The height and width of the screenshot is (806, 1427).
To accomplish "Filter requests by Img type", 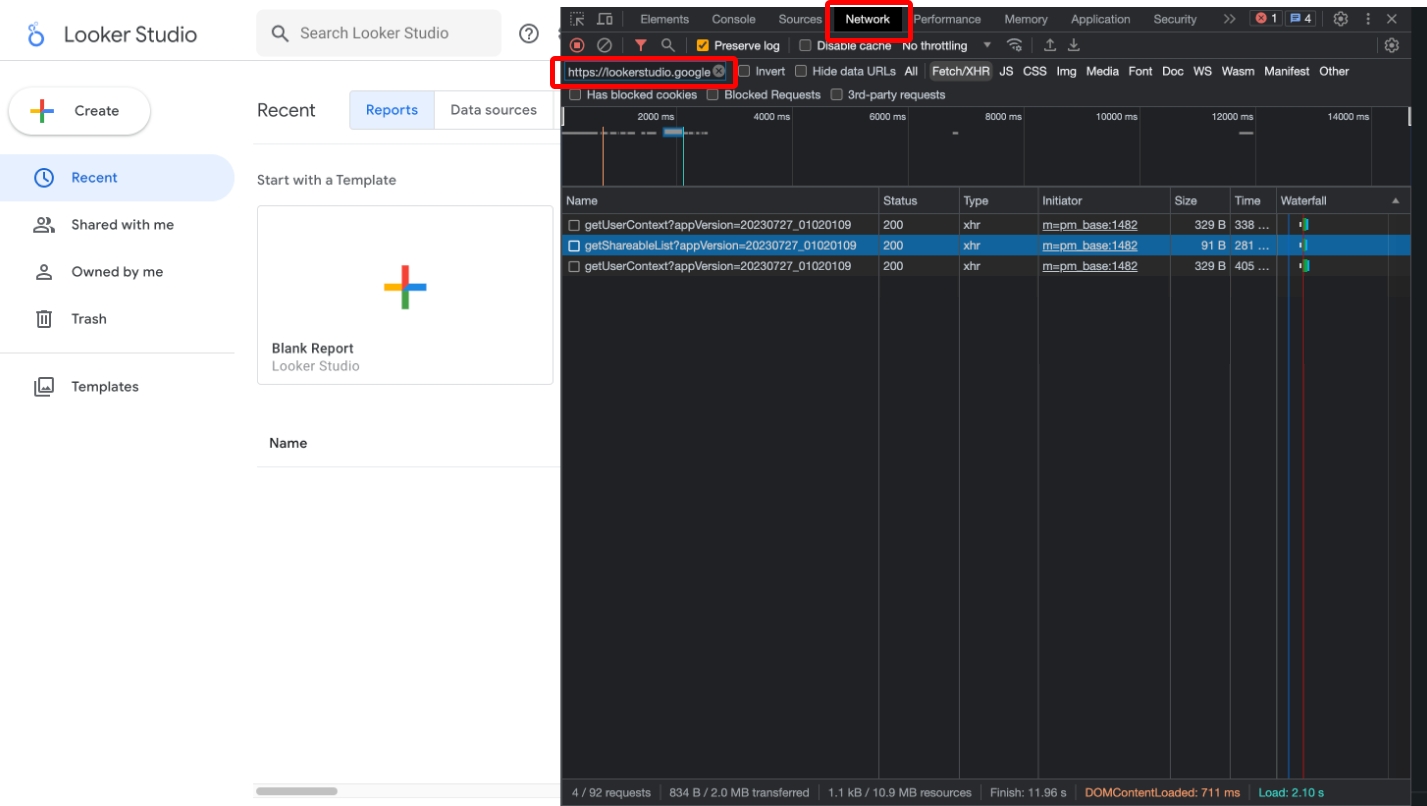I will pos(1066,71).
